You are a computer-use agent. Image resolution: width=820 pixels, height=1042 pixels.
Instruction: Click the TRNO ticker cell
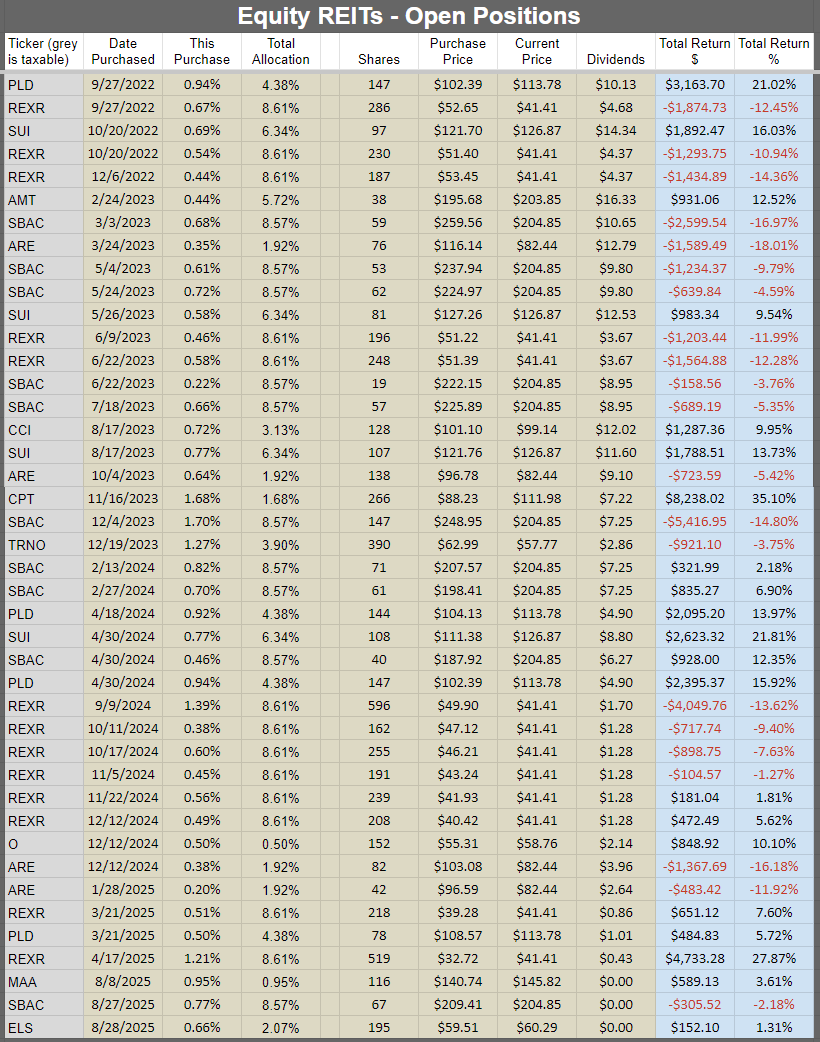[x=44, y=545]
